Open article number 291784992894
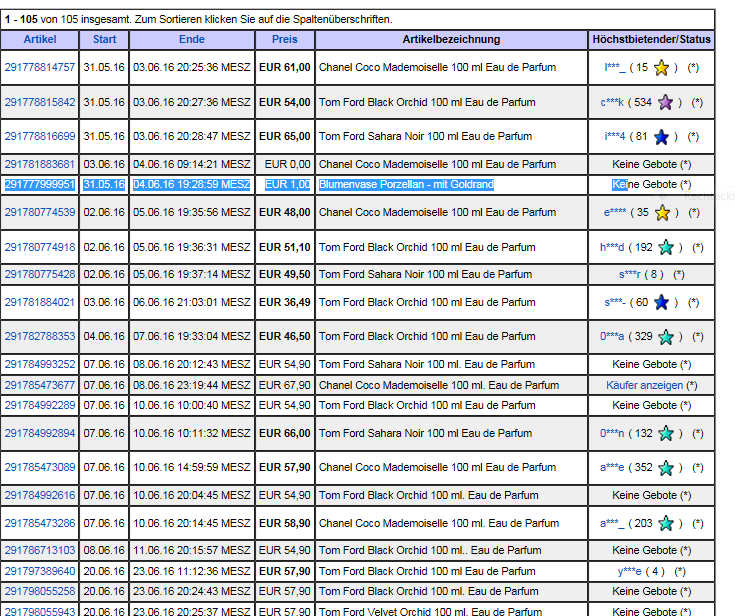 pos(40,433)
